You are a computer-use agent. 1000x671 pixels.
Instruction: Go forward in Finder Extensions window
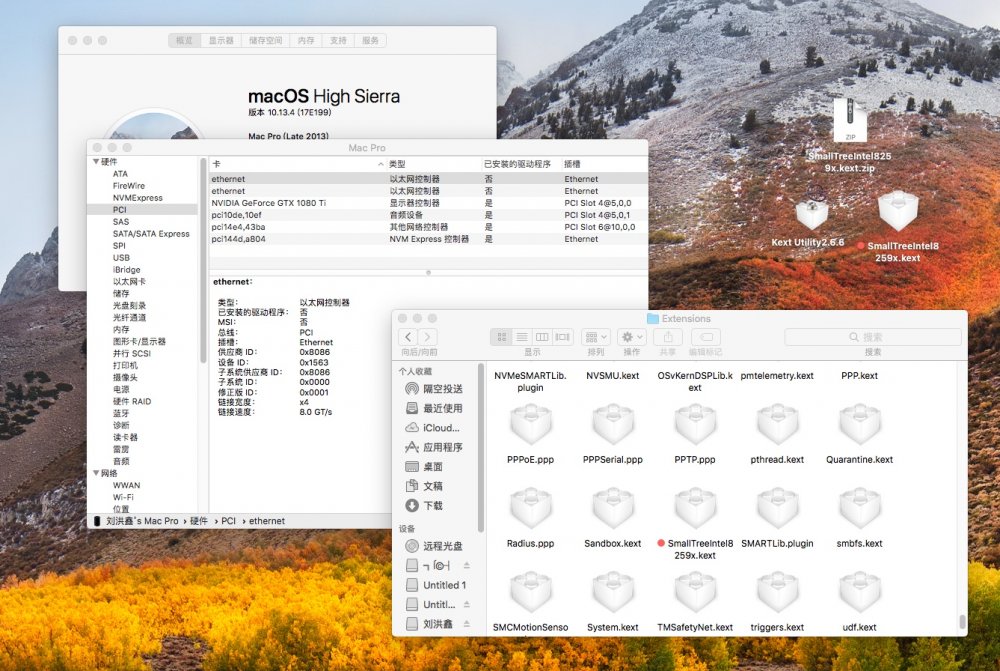tap(428, 337)
